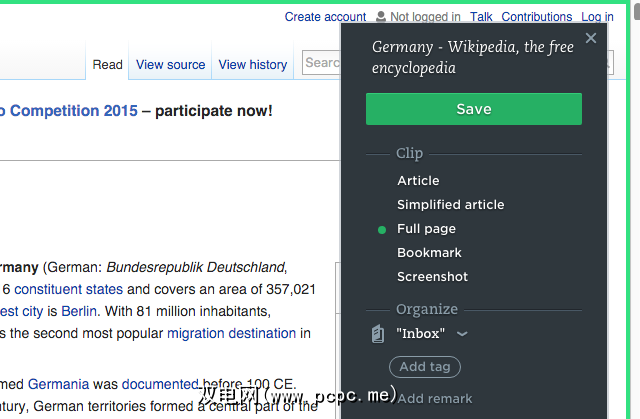Save the clip with green Save button
Screen dimensions: 640x419
pos(474,109)
